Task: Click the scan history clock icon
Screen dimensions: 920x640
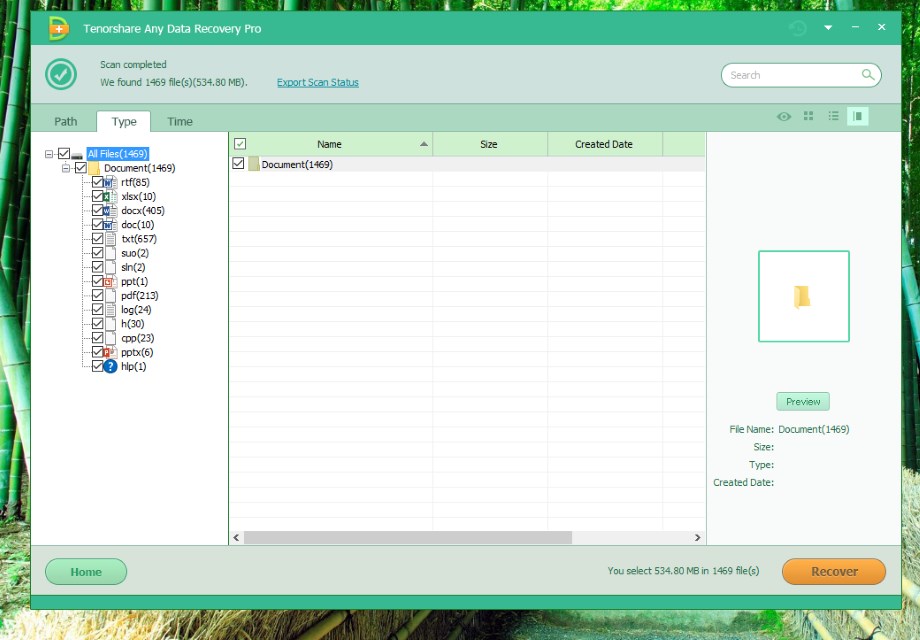Action: click(x=797, y=28)
